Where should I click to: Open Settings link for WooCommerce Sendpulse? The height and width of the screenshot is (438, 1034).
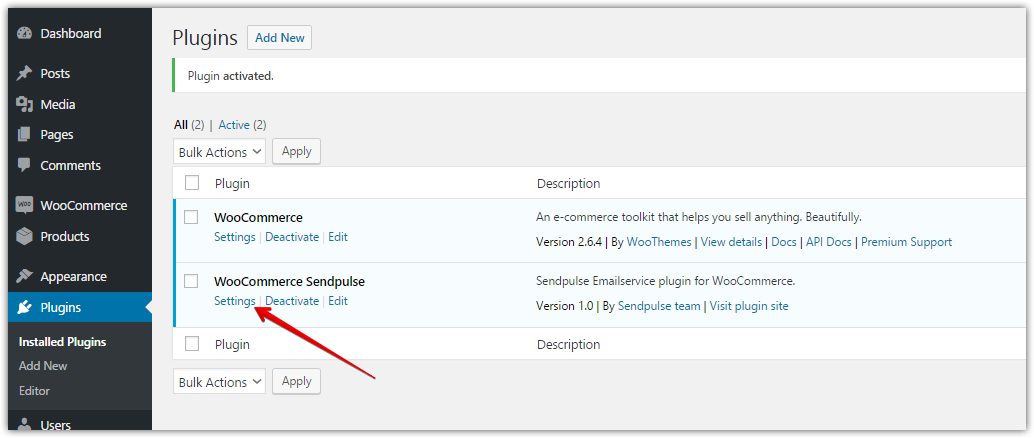234,301
